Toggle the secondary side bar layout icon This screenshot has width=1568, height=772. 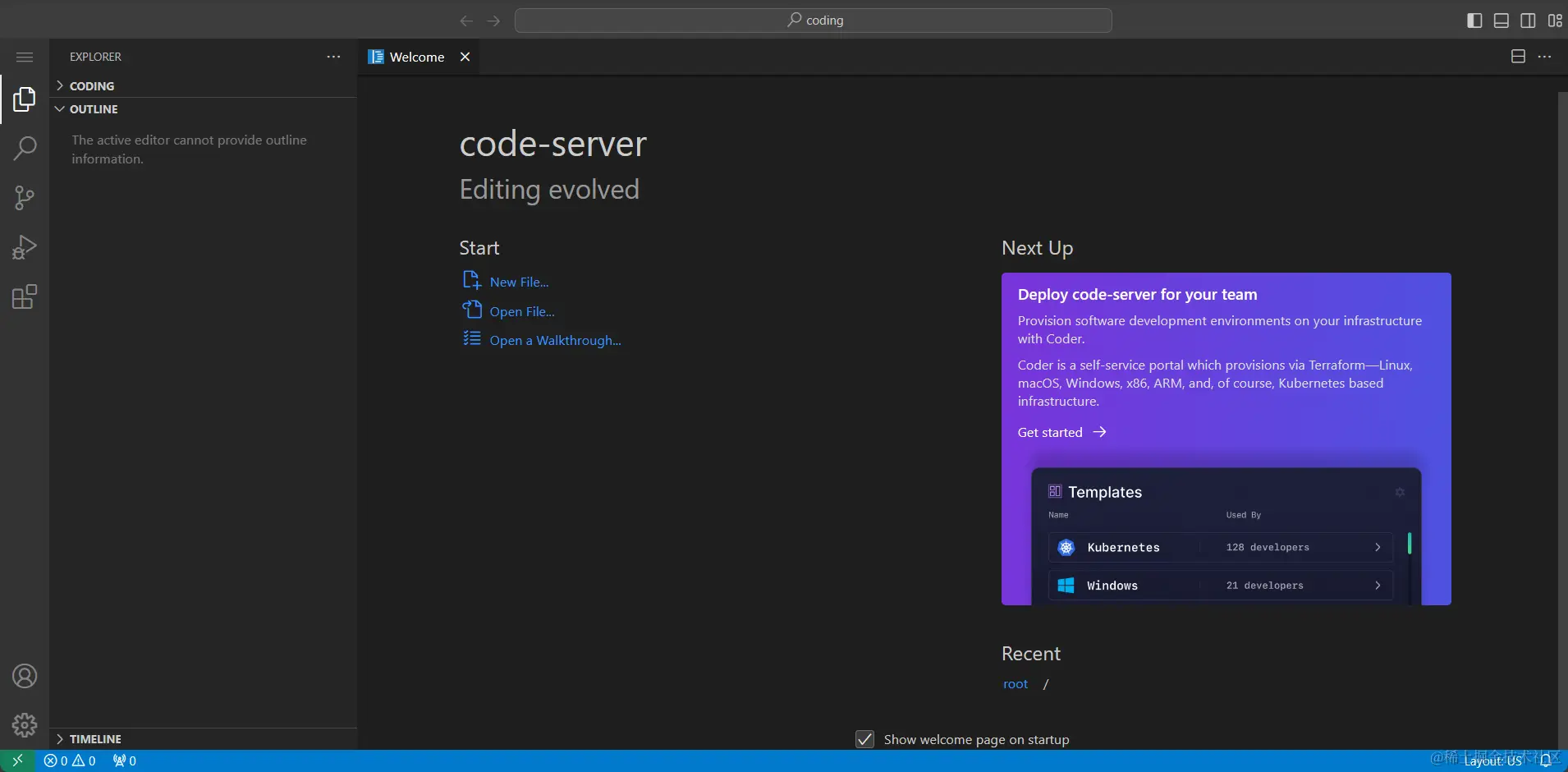tap(1528, 21)
